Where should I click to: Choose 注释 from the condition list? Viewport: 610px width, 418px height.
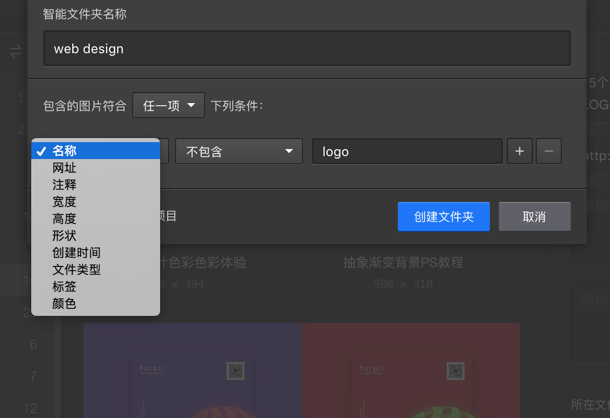coord(65,185)
